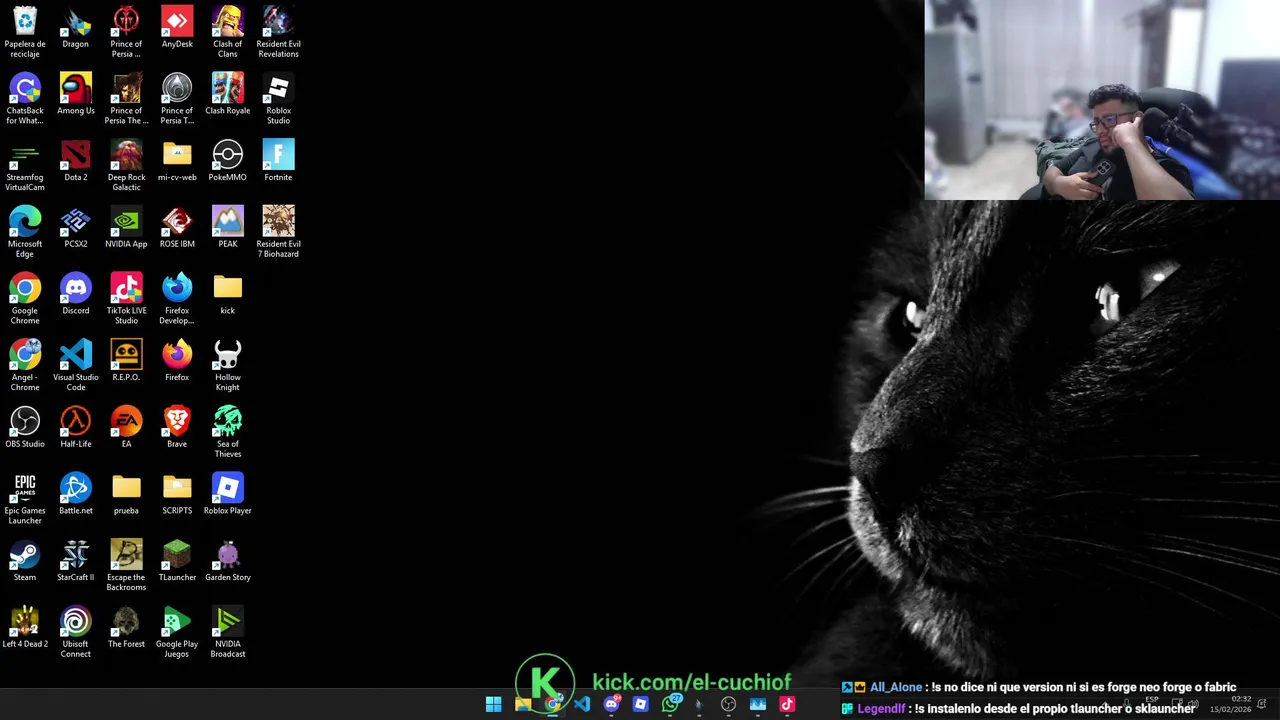This screenshot has height=720, width=1280.
Task: Select the PEAK game shortcut
Action: (228, 228)
